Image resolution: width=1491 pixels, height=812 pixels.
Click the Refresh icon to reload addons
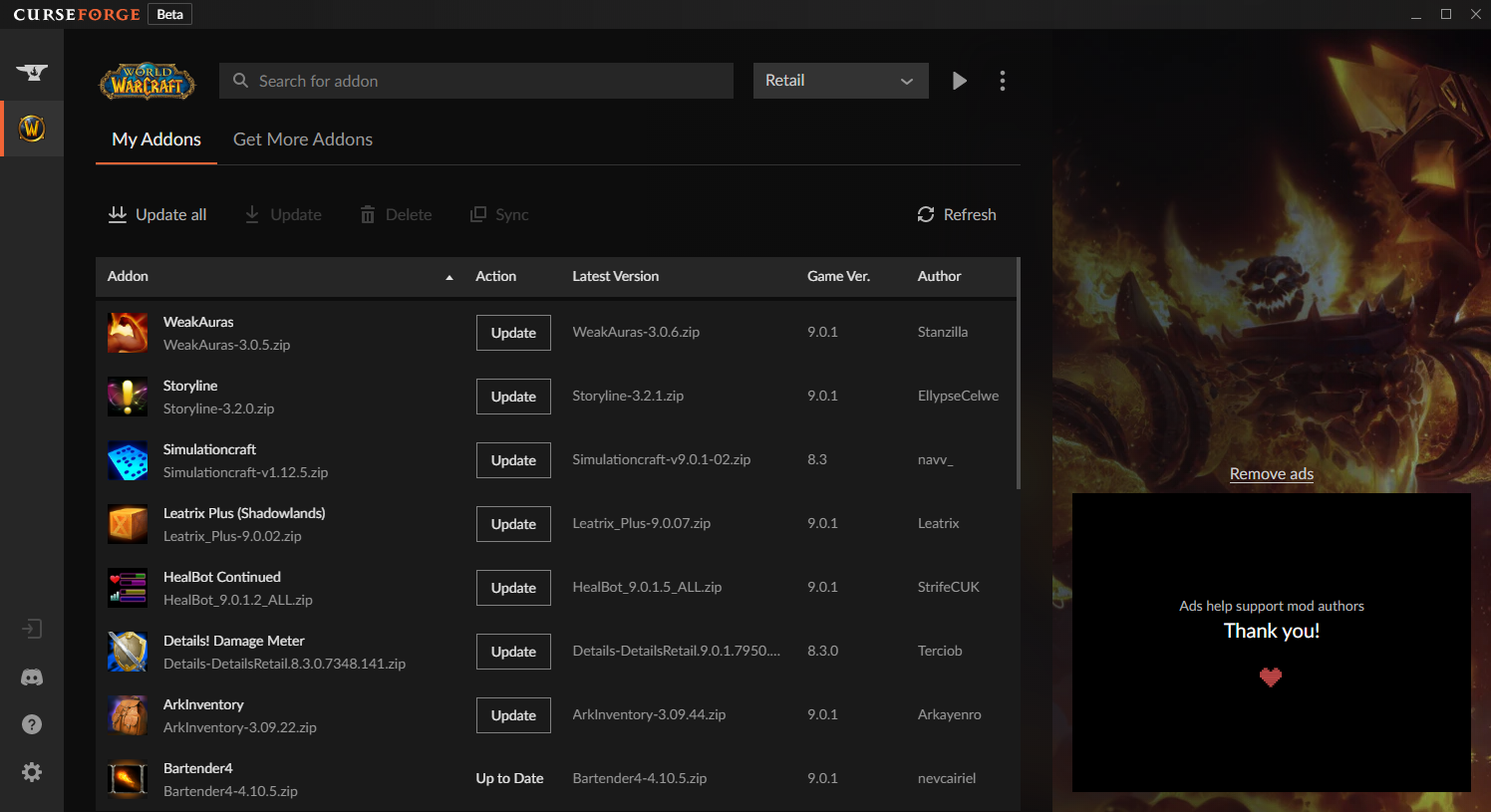[925, 214]
